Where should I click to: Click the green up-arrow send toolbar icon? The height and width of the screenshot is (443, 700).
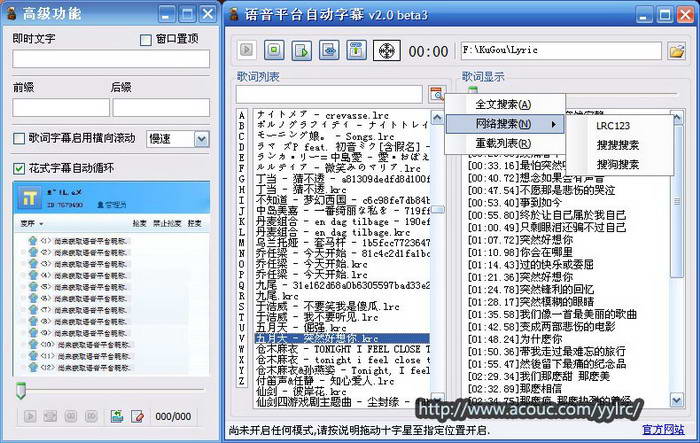[356, 50]
